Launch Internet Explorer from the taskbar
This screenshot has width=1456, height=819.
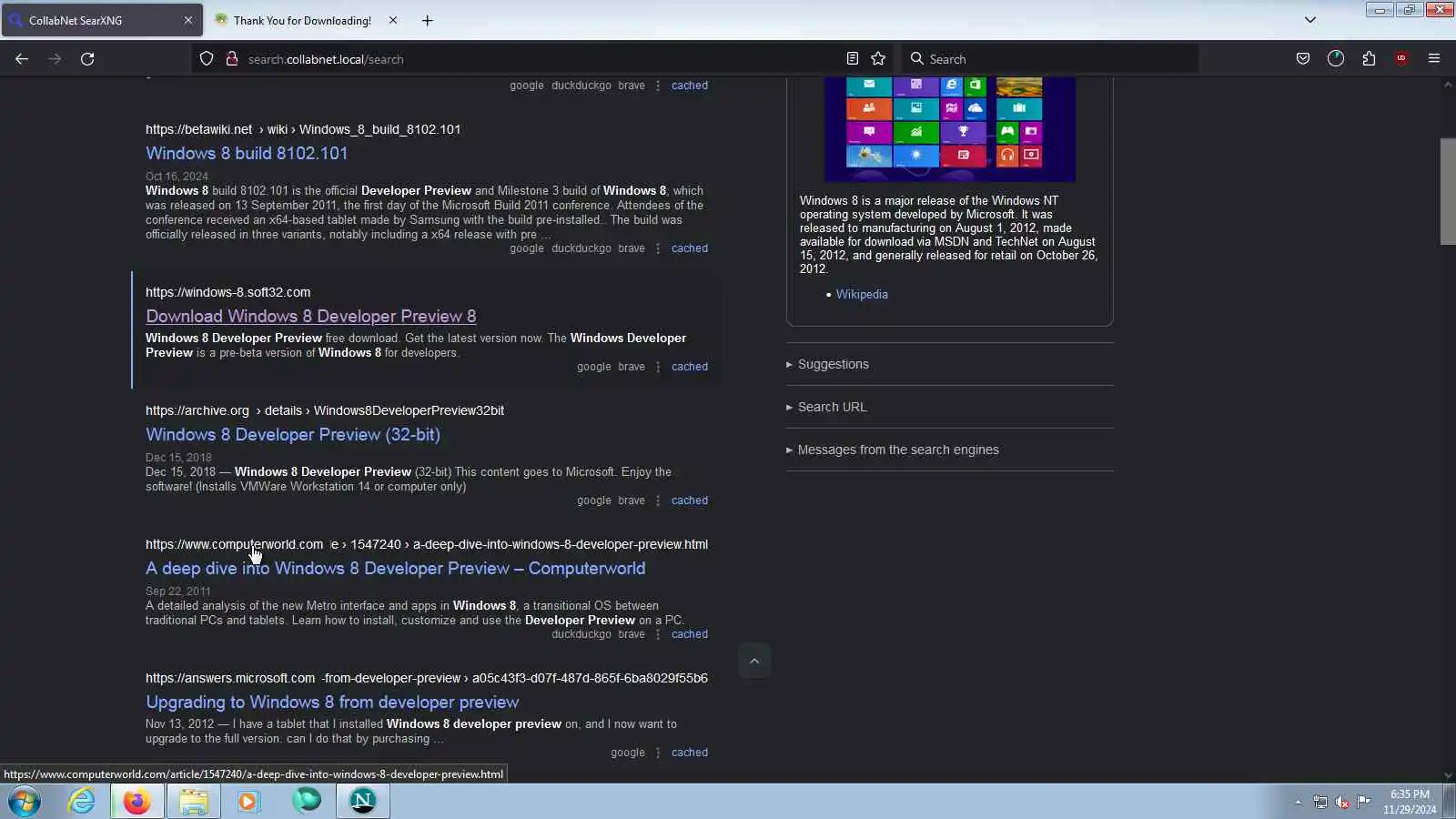click(x=82, y=802)
